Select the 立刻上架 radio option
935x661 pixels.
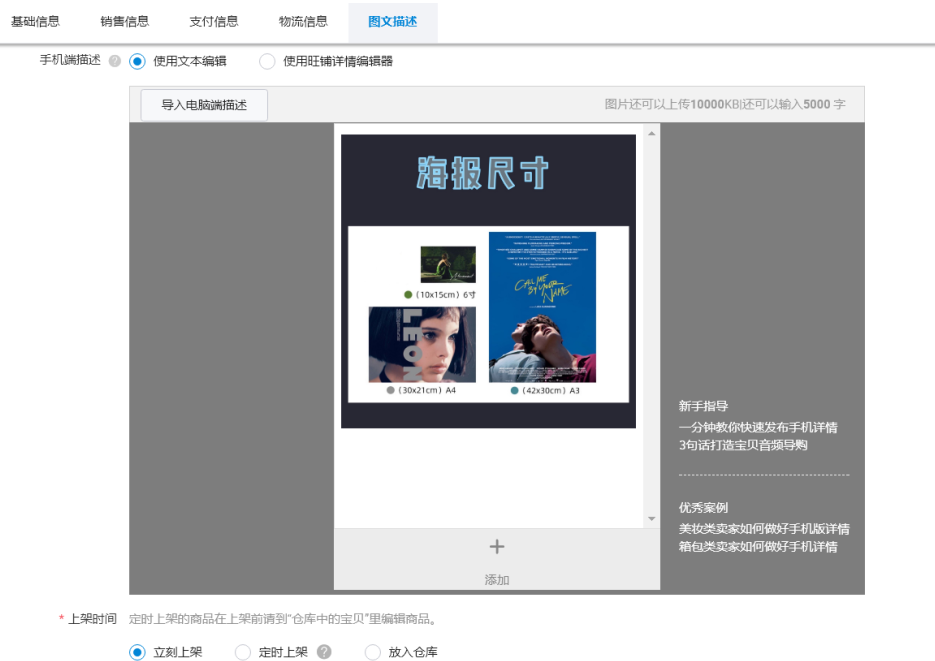pos(137,652)
